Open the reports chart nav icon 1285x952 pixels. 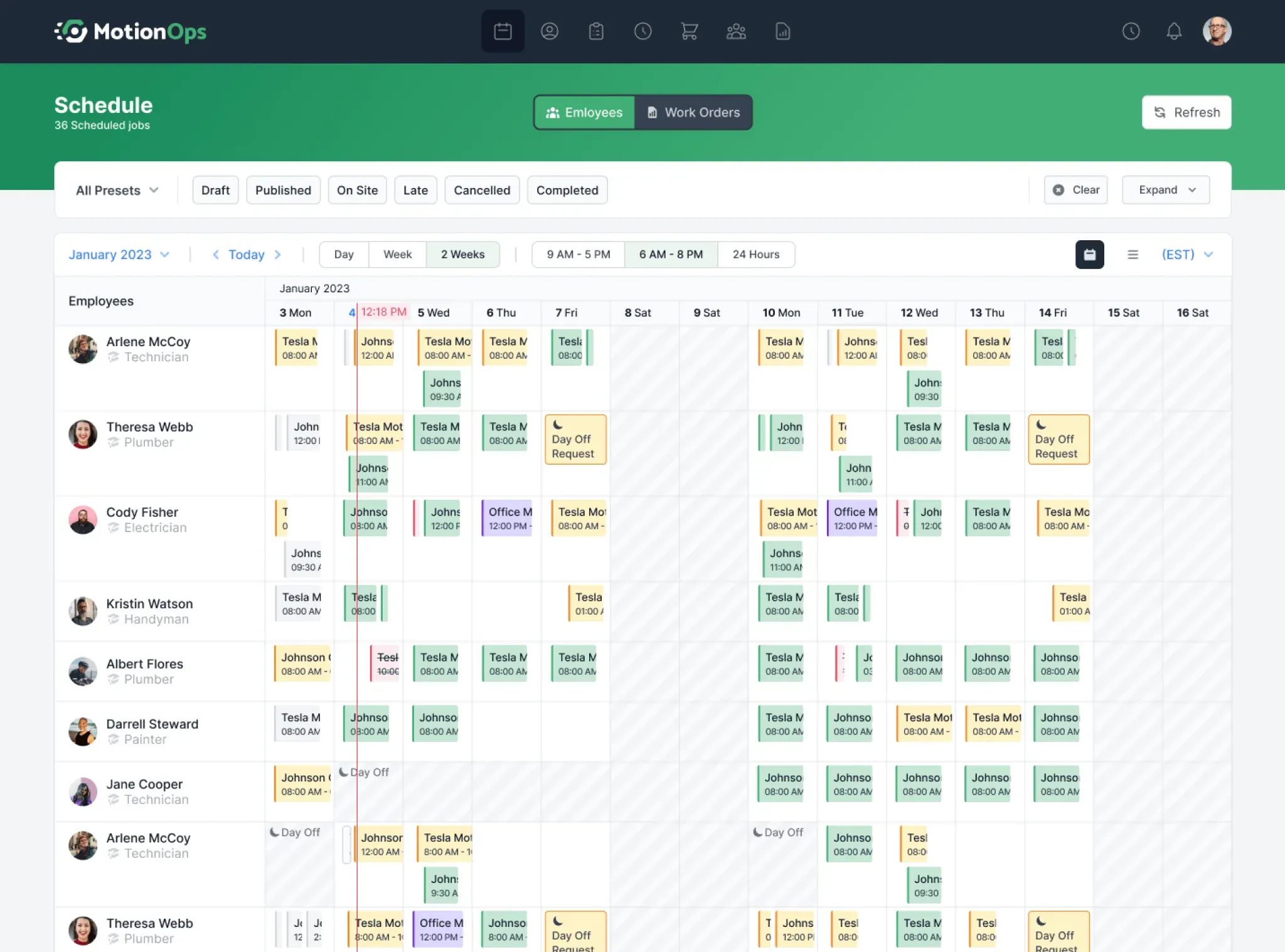[782, 31]
